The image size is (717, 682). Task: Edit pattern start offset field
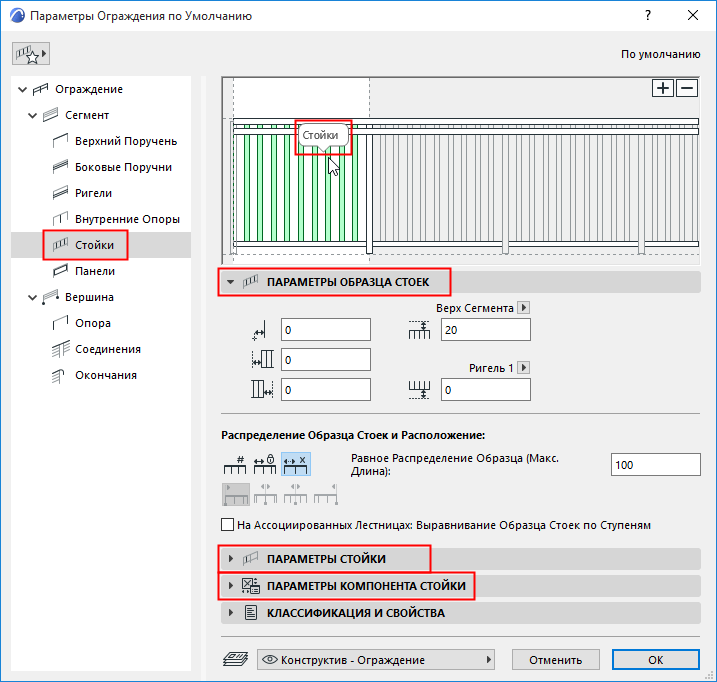326,360
